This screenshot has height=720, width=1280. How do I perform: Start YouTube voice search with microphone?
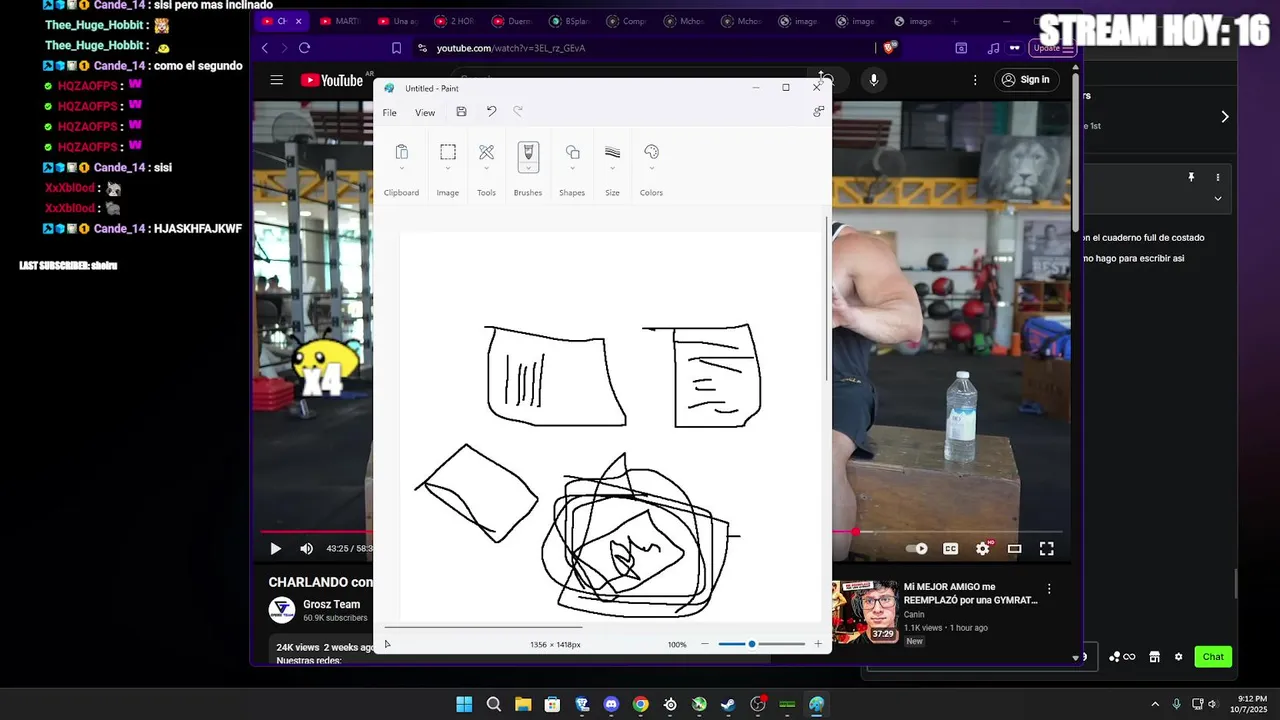(874, 80)
